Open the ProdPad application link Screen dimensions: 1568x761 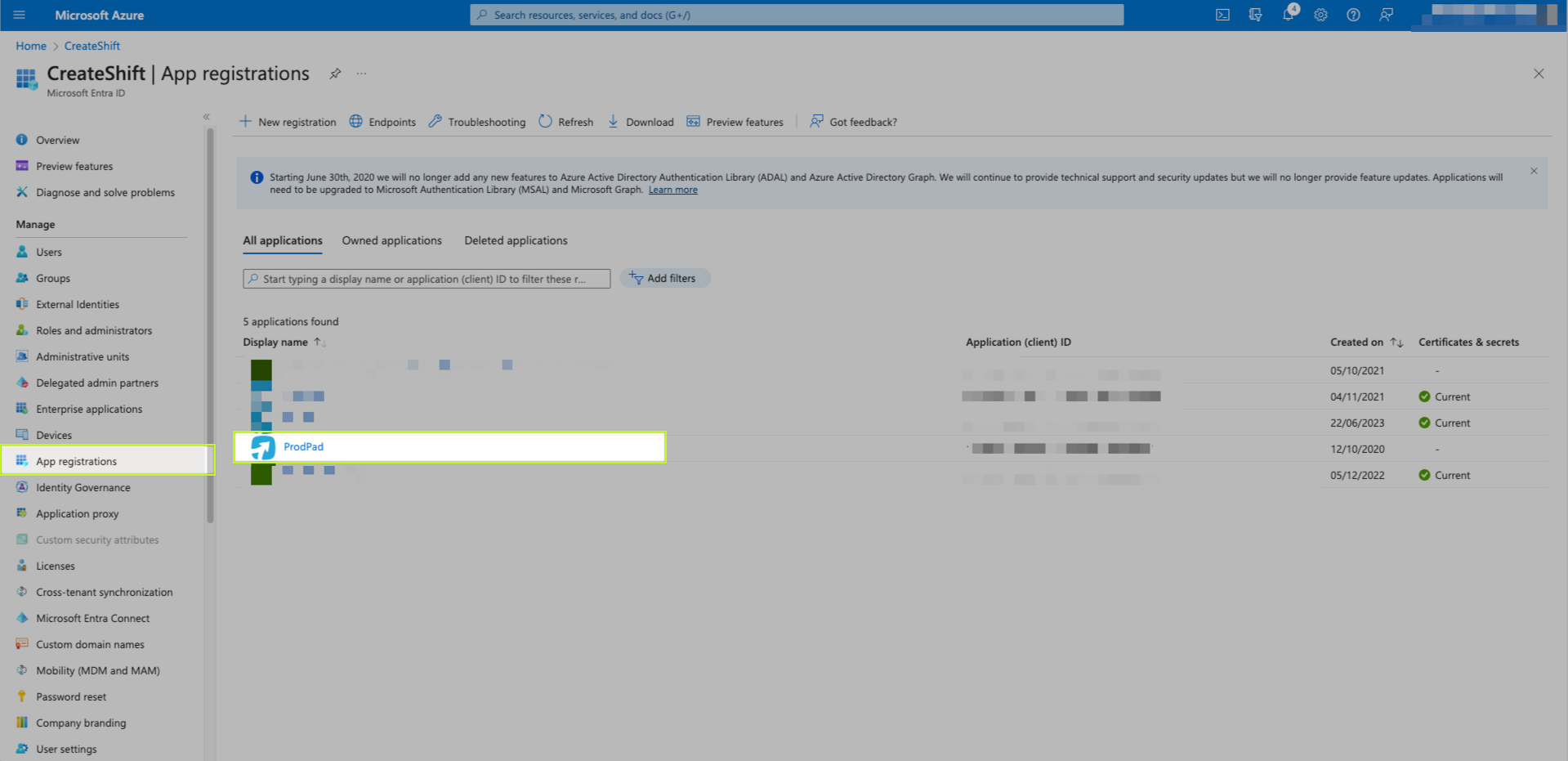303,446
